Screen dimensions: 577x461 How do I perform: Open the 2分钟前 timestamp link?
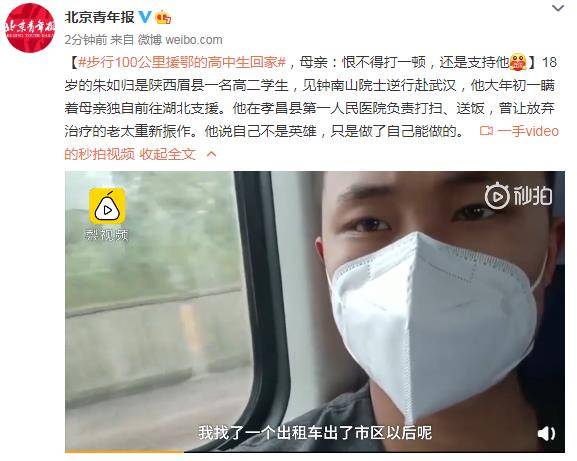click(85, 40)
